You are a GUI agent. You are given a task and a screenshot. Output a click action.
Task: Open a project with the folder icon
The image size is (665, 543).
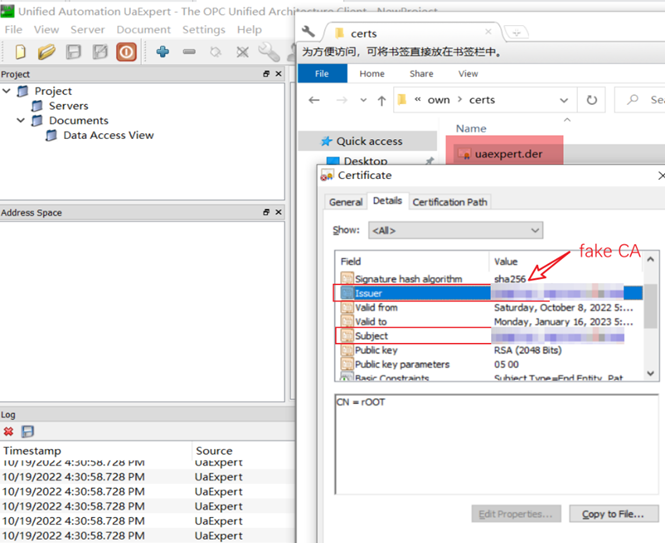(x=47, y=52)
